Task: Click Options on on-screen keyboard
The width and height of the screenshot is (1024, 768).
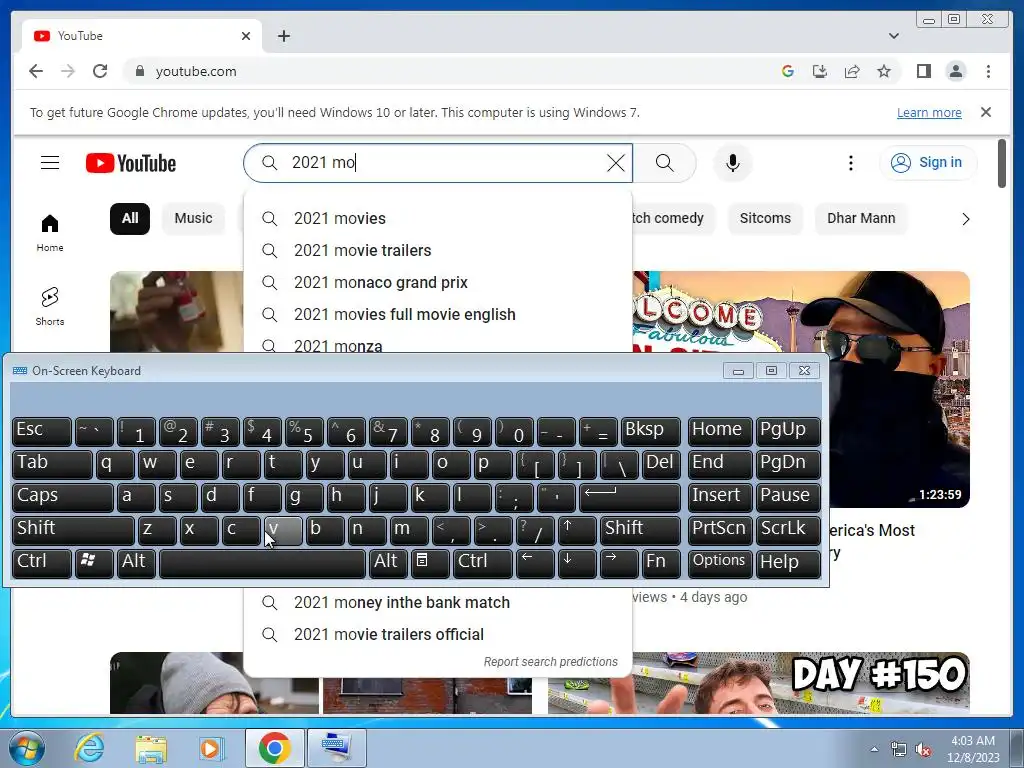Action: pos(720,562)
